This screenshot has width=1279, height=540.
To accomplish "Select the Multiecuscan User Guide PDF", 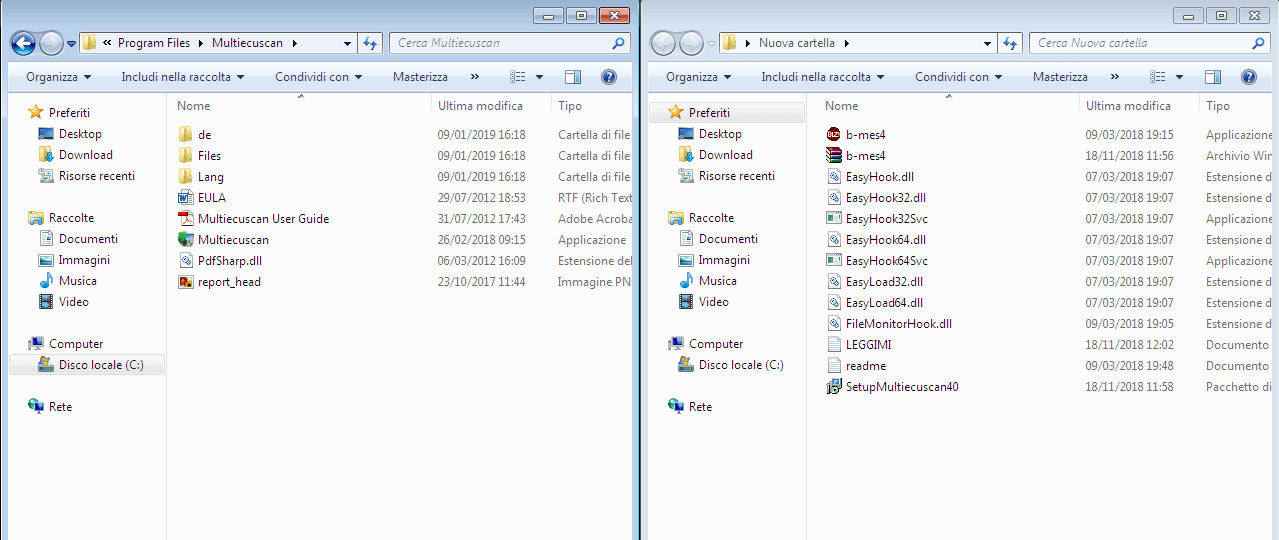I will [263, 218].
